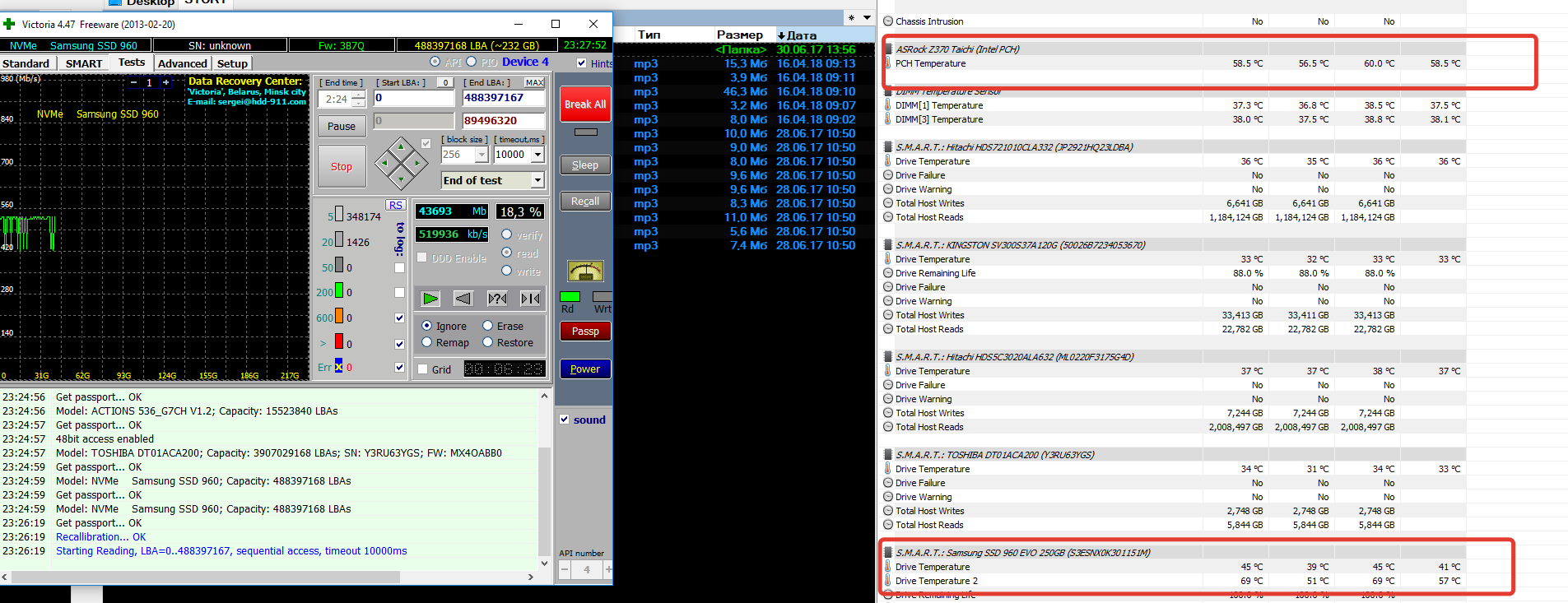Decrease the API number with minus
Screen dimensions: 1568x603
(565, 569)
